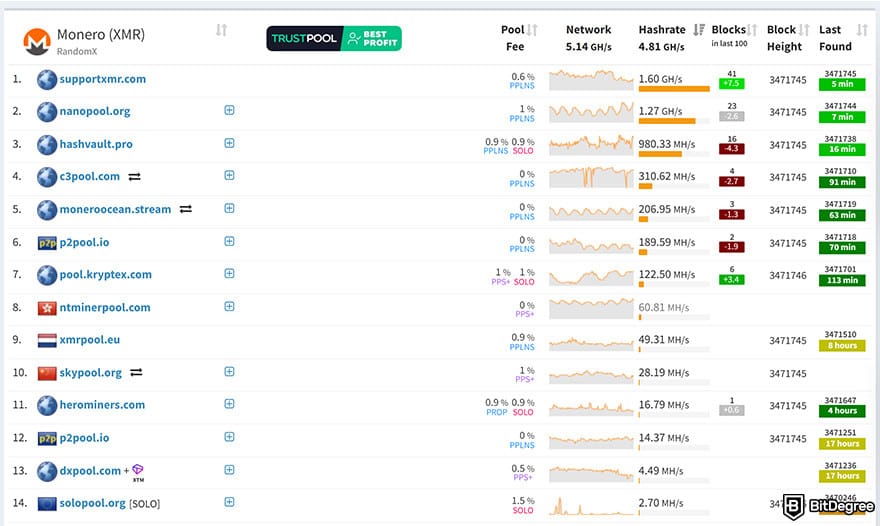Viewport: 880px width, 526px height.
Task: Open the hashvault.pro pool link
Action: 96,144
